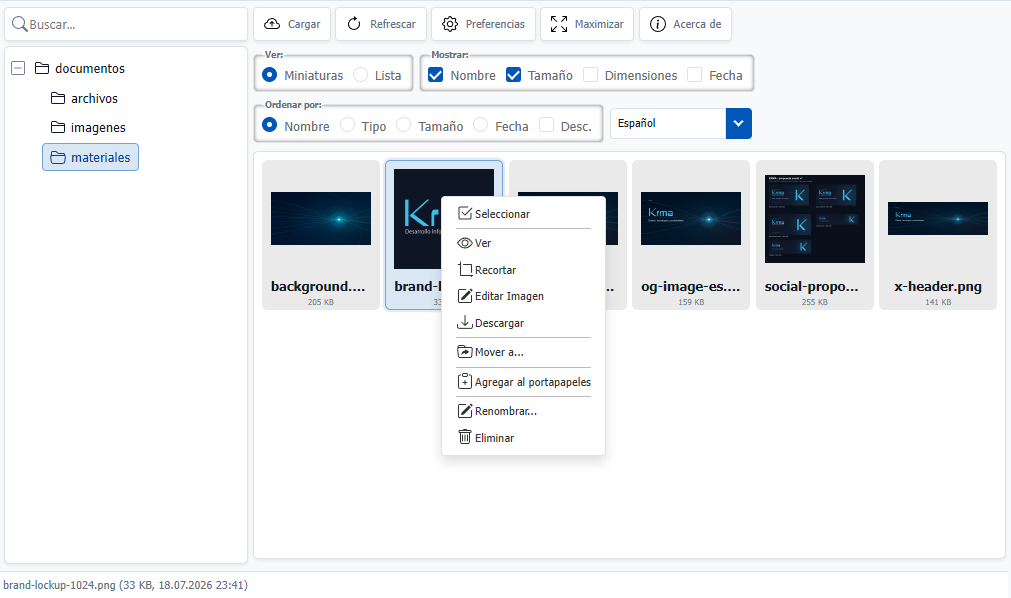Image resolution: width=1011 pixels, height=598 pixels.
Task: Click the Maximizar button label
Action: point(599,24)
